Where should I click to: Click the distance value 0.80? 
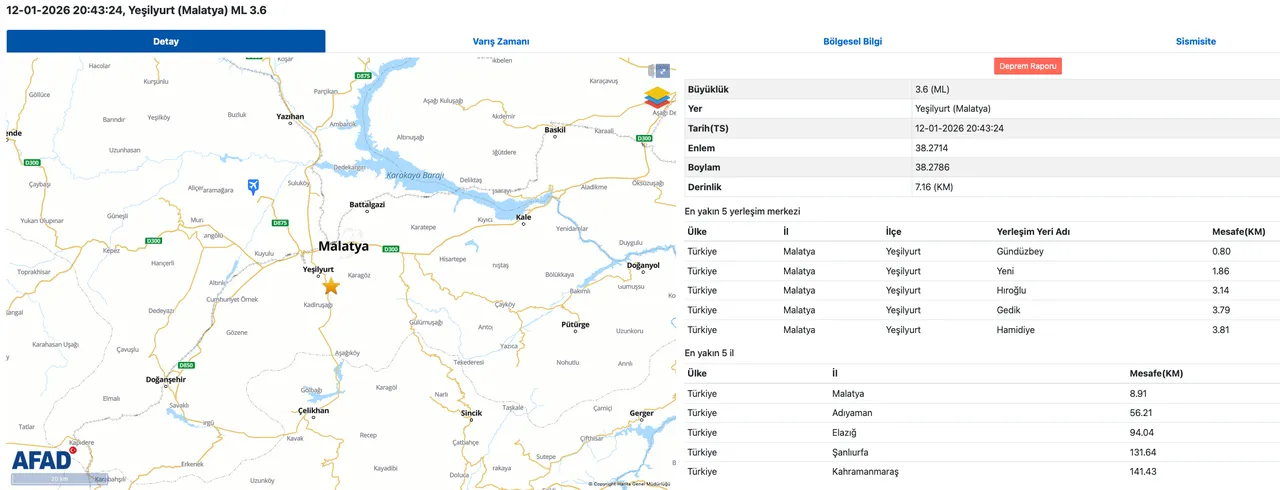pos(1221,251)
